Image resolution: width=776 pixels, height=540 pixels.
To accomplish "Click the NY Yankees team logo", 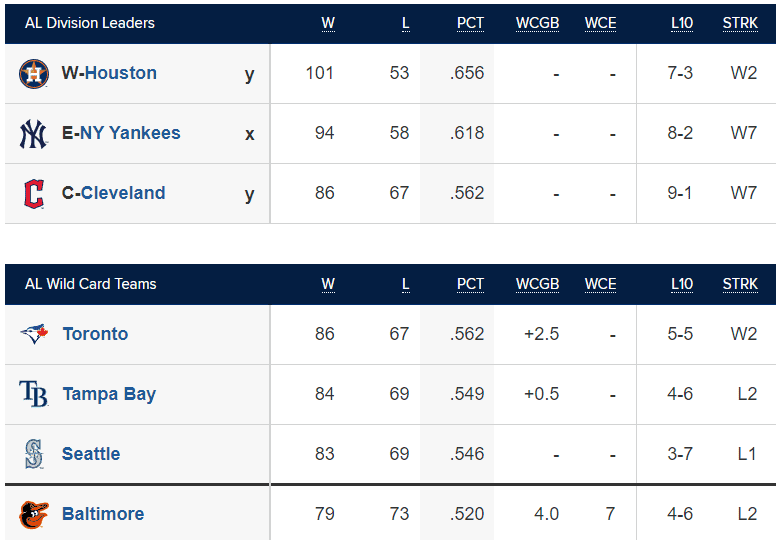I will pyautogui.click(x=34, y=134).
